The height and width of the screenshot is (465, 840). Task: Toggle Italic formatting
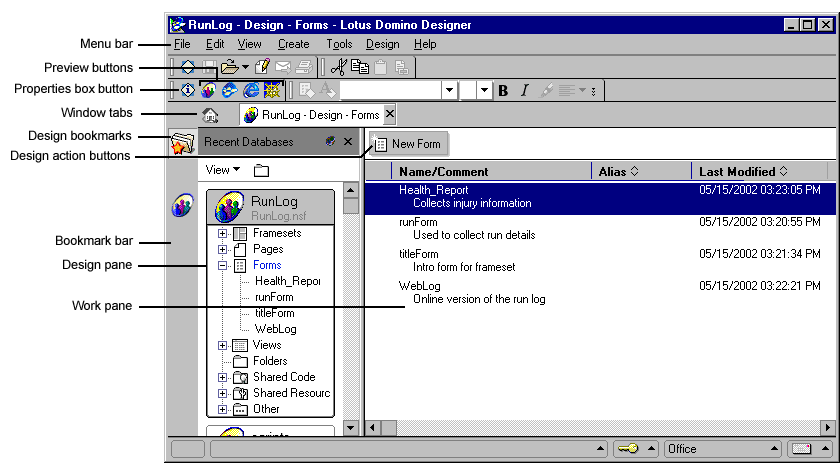(524, 91)
